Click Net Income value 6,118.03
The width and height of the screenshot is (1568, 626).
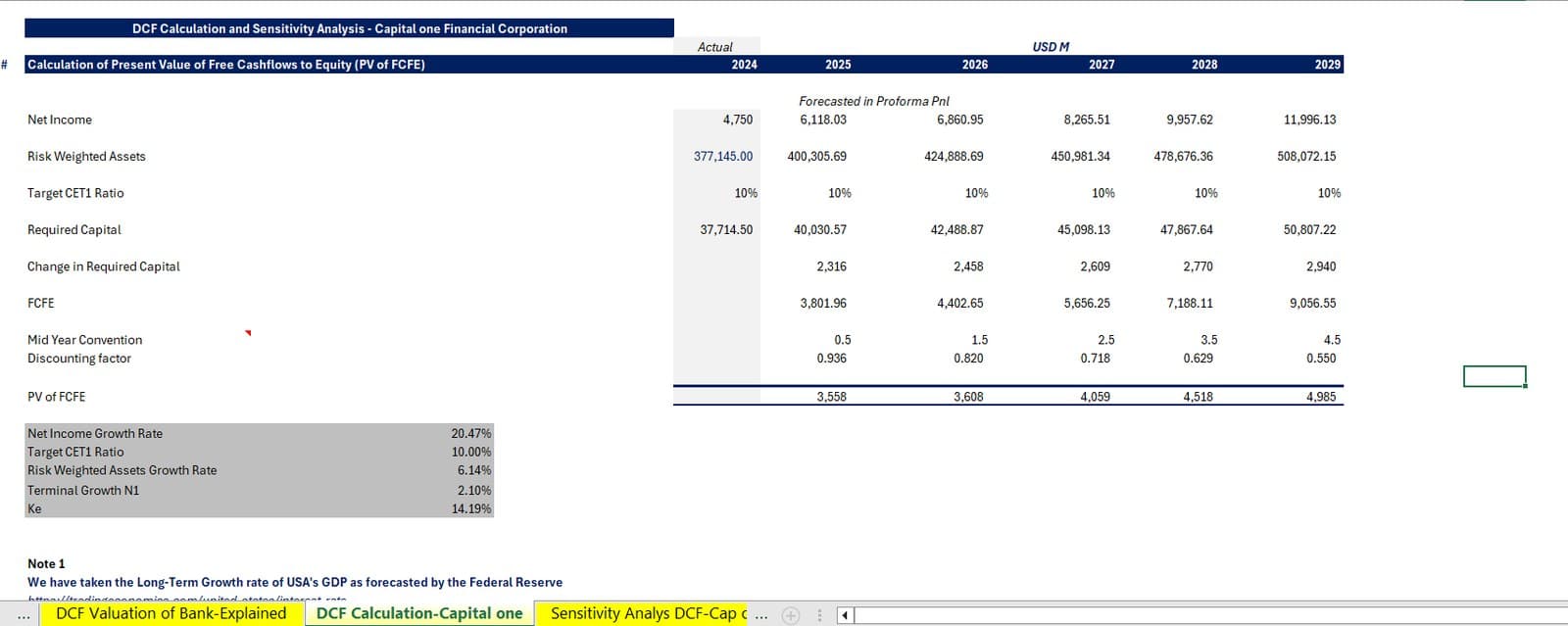click(x=823, y=120)
